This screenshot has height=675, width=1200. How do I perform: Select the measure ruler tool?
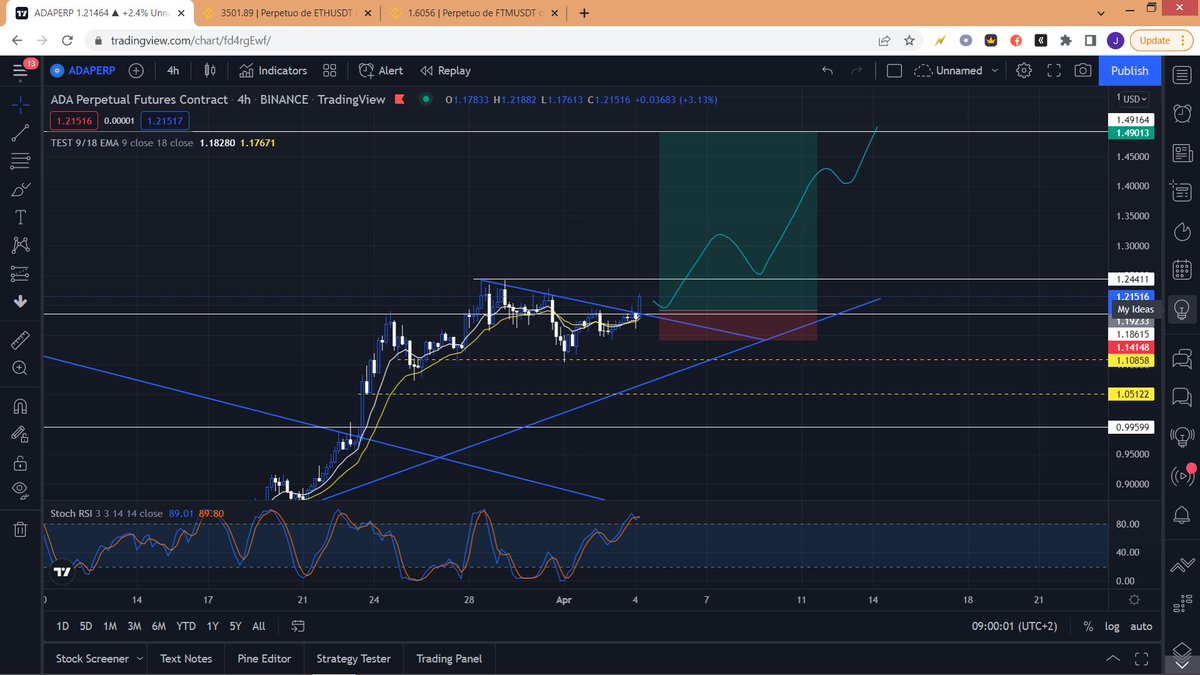(20, 340)
